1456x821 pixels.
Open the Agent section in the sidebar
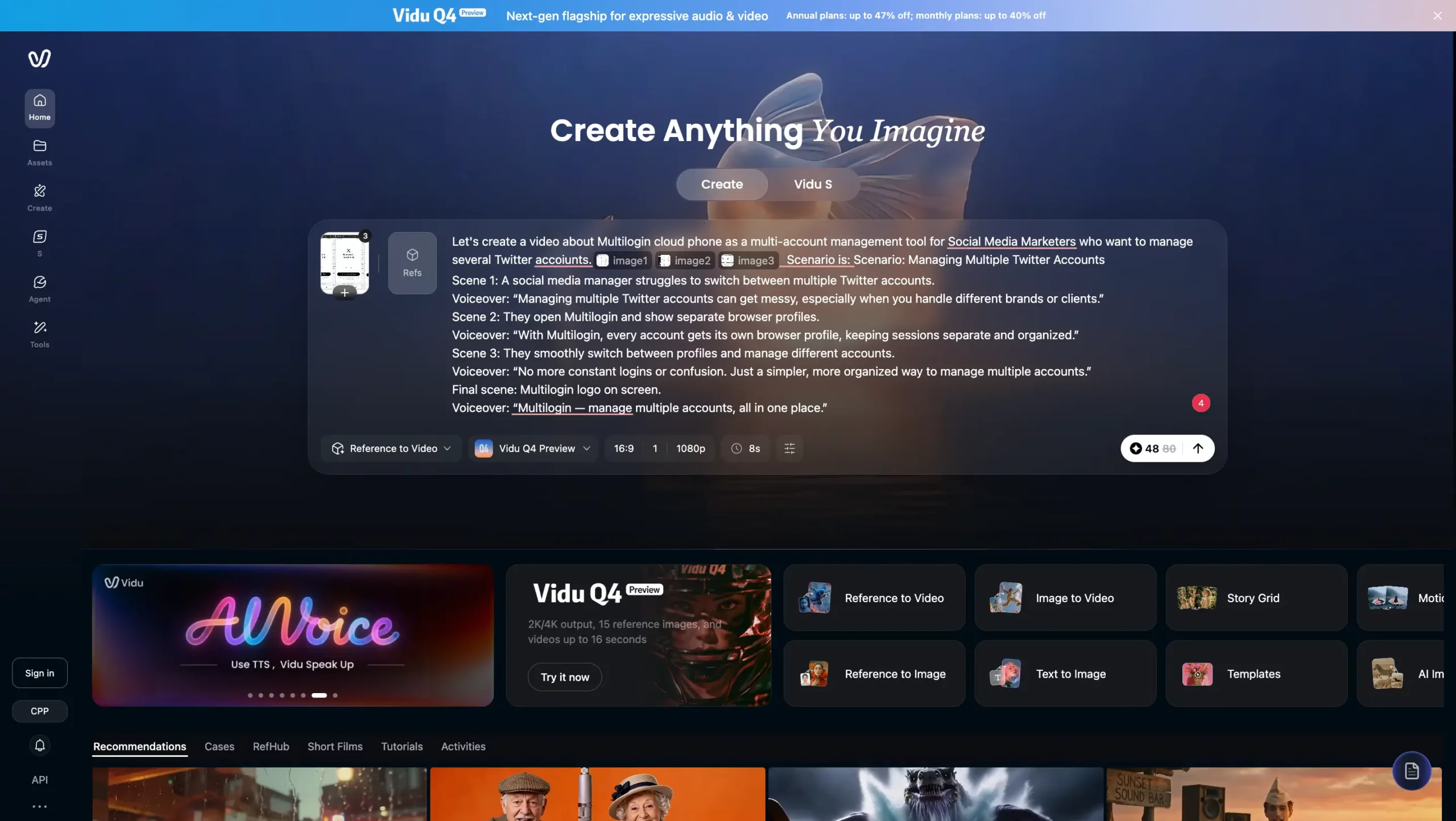point(39,289)
